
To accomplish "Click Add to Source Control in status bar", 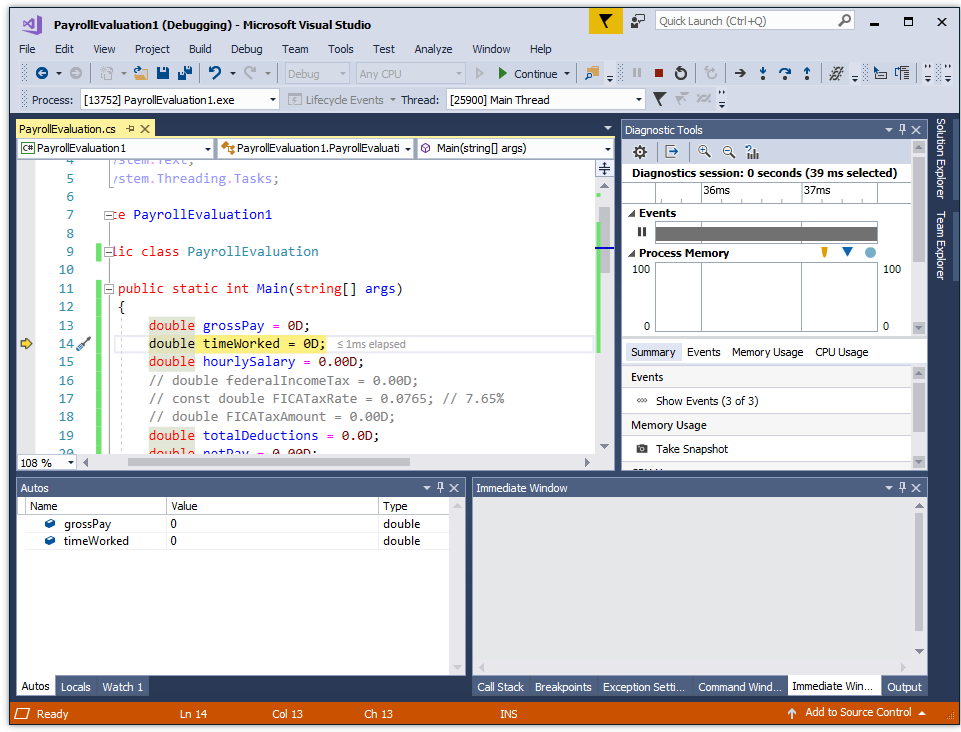I will point(857,712).
